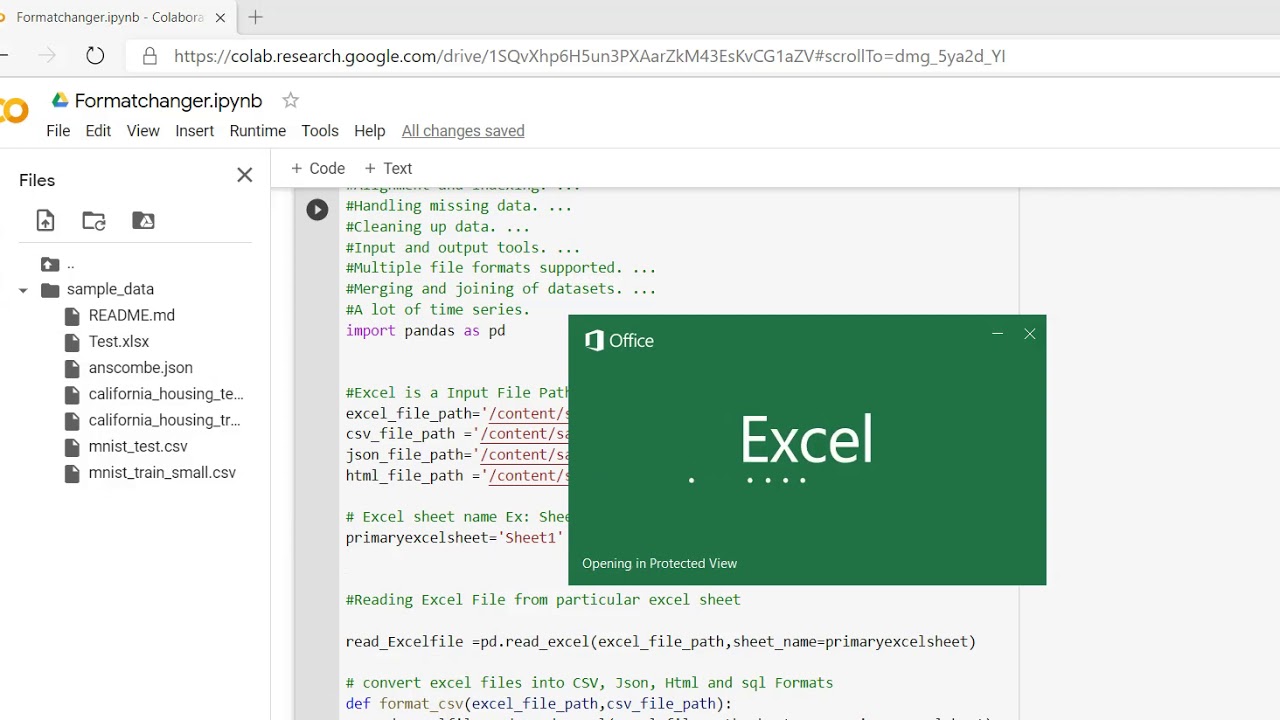The image size is (1280, 720).
Task: Open the File menu
Action: click(58, 131)
